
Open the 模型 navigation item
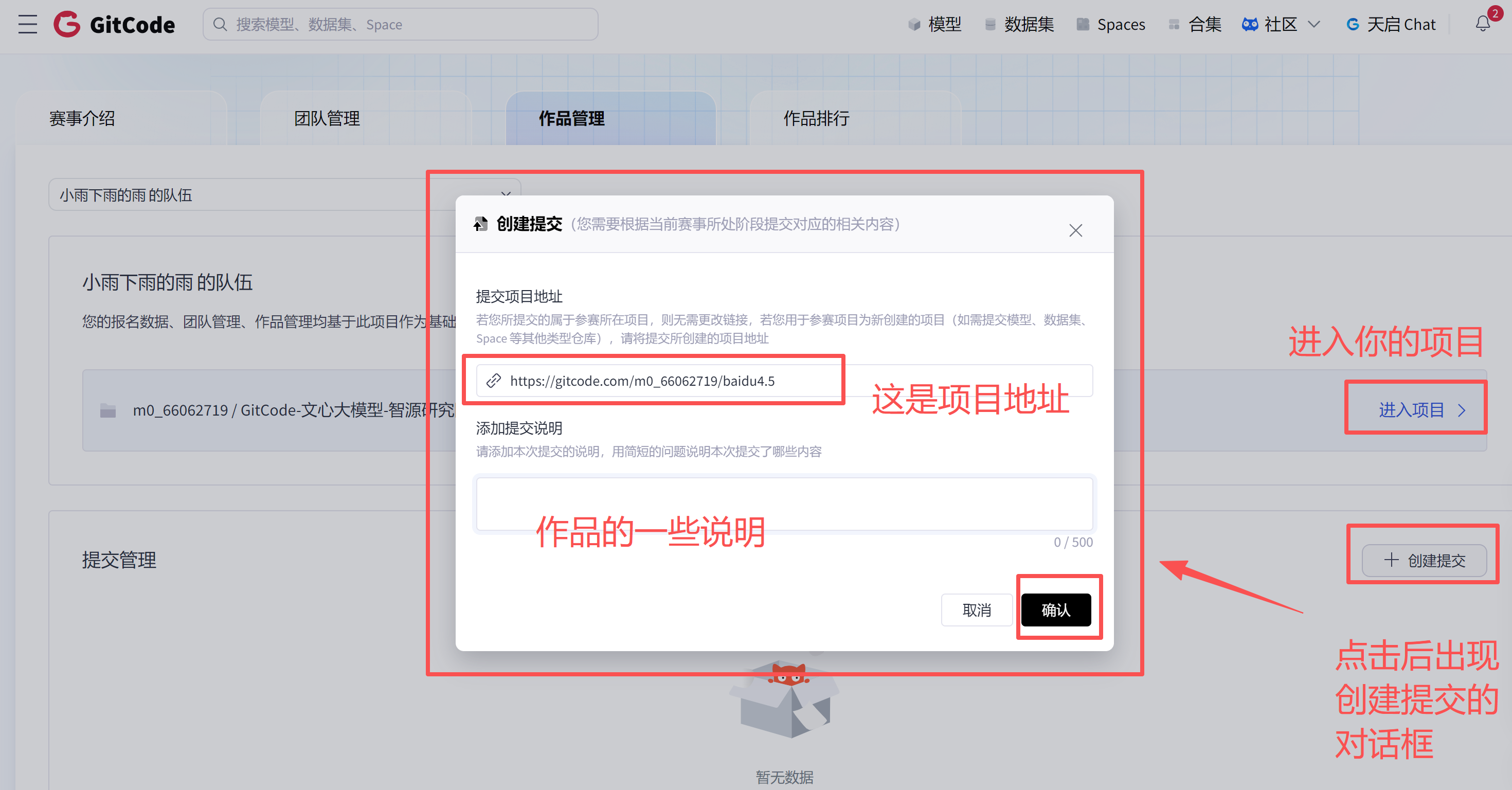[934, 24]
